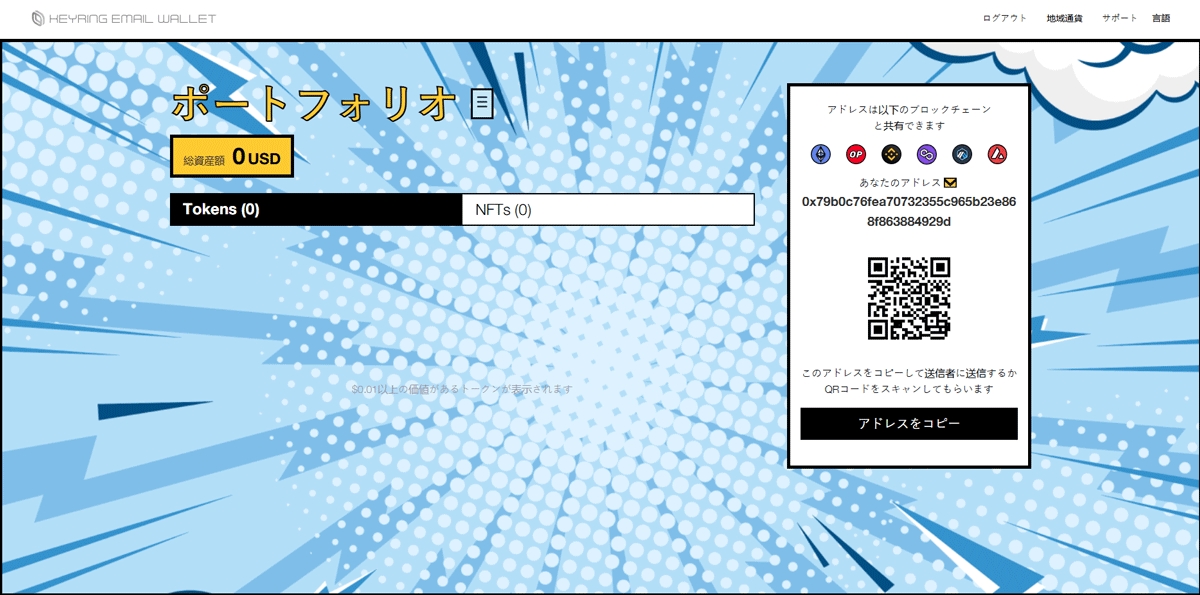
Task: Open the 地域通貨 currency menu
Action: (1064, 18)
